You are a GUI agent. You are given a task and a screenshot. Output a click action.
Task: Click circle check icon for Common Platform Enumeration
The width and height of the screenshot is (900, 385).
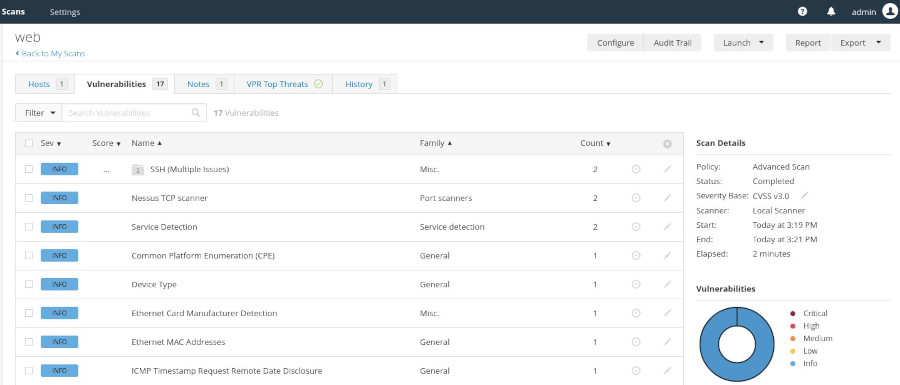pyautogui.click(x=636, y=255)
